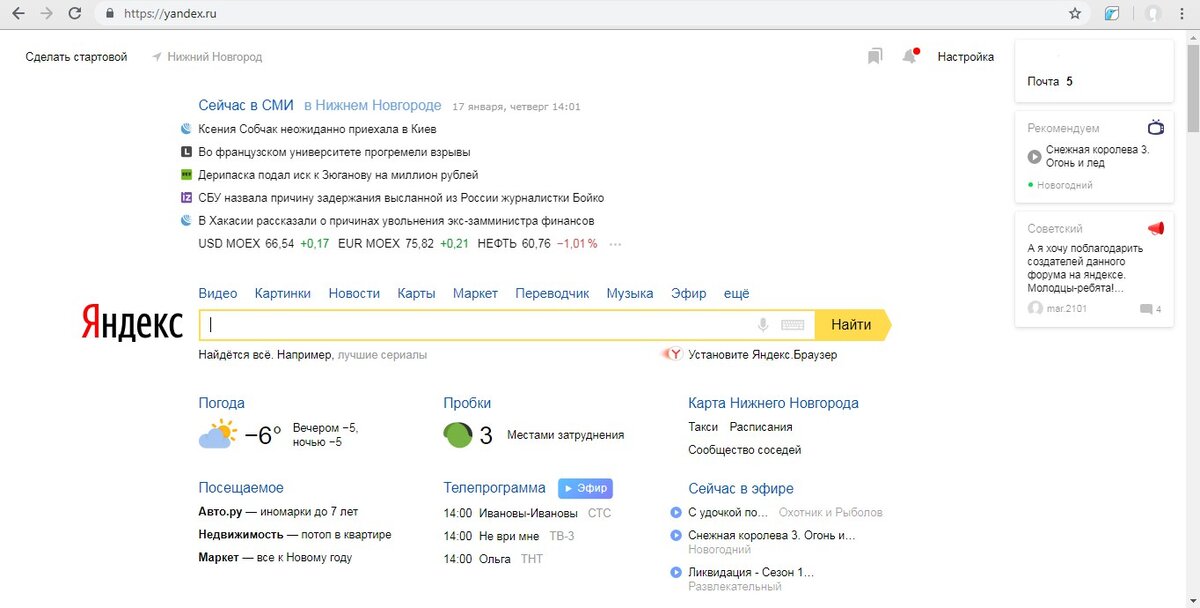Screen dimensions: 1200x608
Task: Open the Картинки service tab
Action: 283,293
